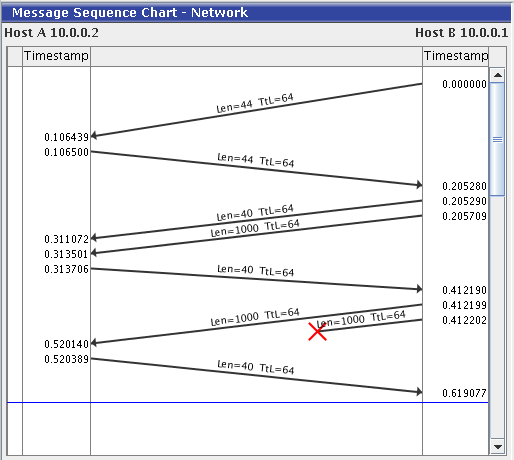Click the Len=40 label of message sent 0.520389
This screenshot has width=514, height=460.
click(256, 367)
